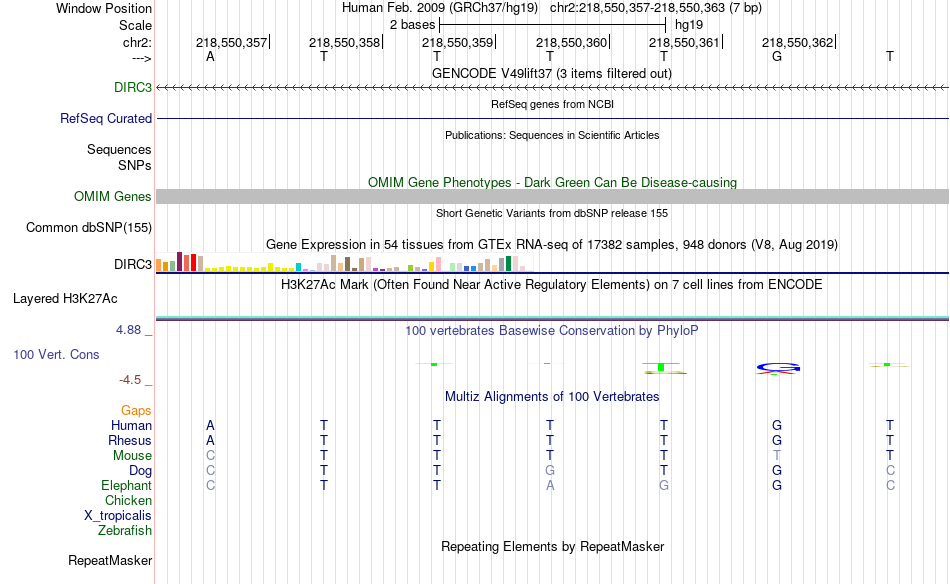950x584 pixels.
Task: Click the RefSeq Curated blue gene line
Action: click(553, 119)
